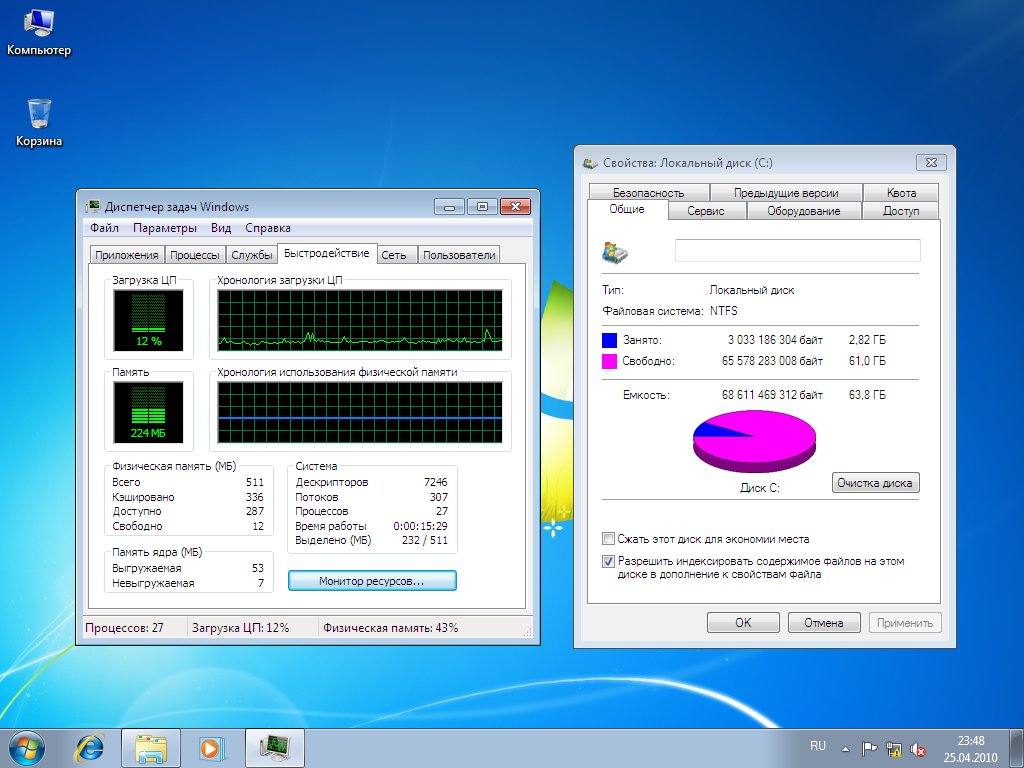Click the Монитор ресурсов button
Viewport: 1024px width, 768px height.
372,581
